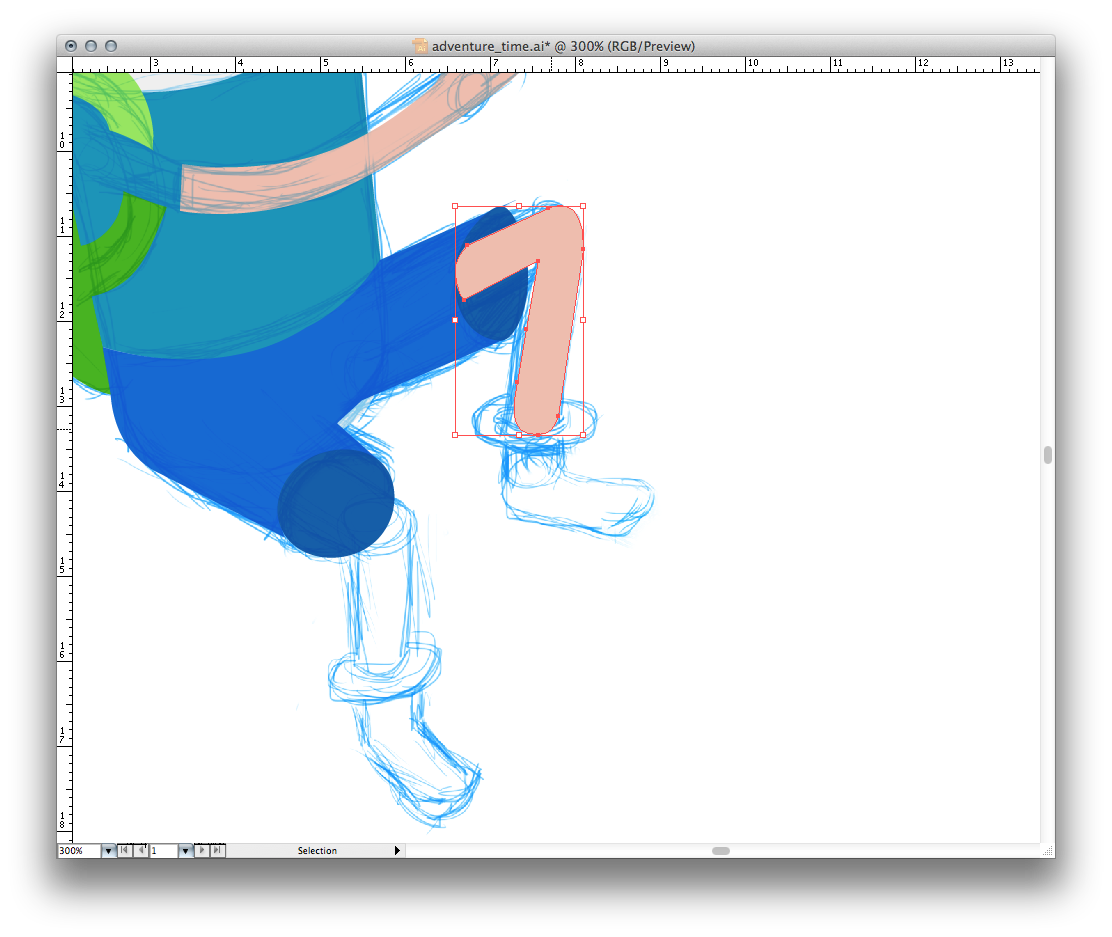Expand the status bar popup arrow
Image resolution: width=1112 pixels, height=937 pixels.
click(x=397, y=851)
